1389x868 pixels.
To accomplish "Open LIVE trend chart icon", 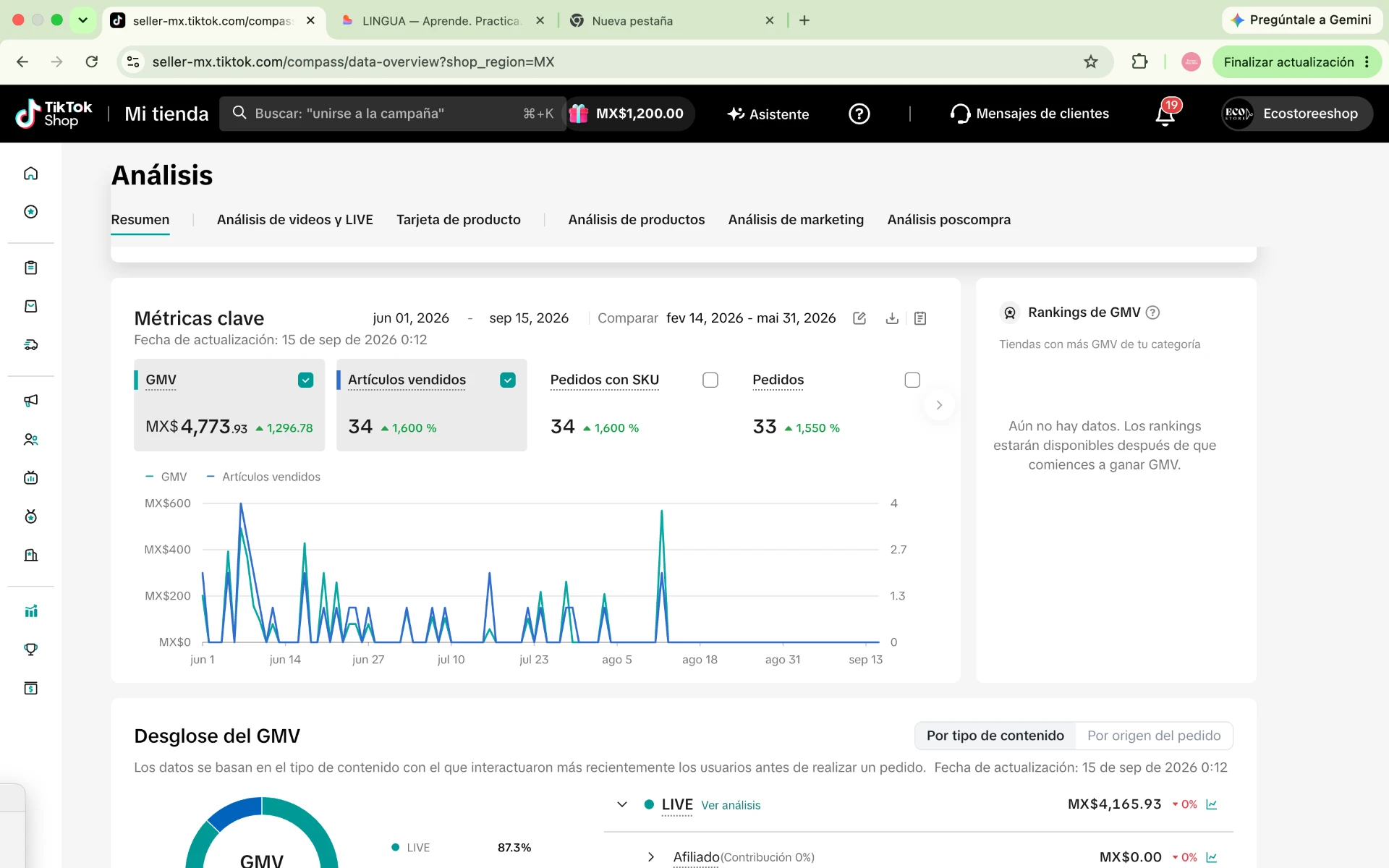I will click(1212, 804).
